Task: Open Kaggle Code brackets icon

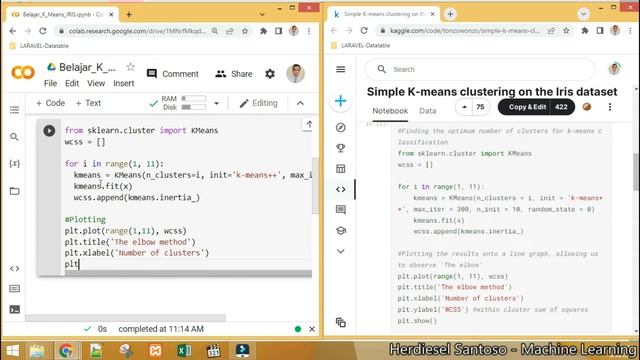Action: (340, 189)
